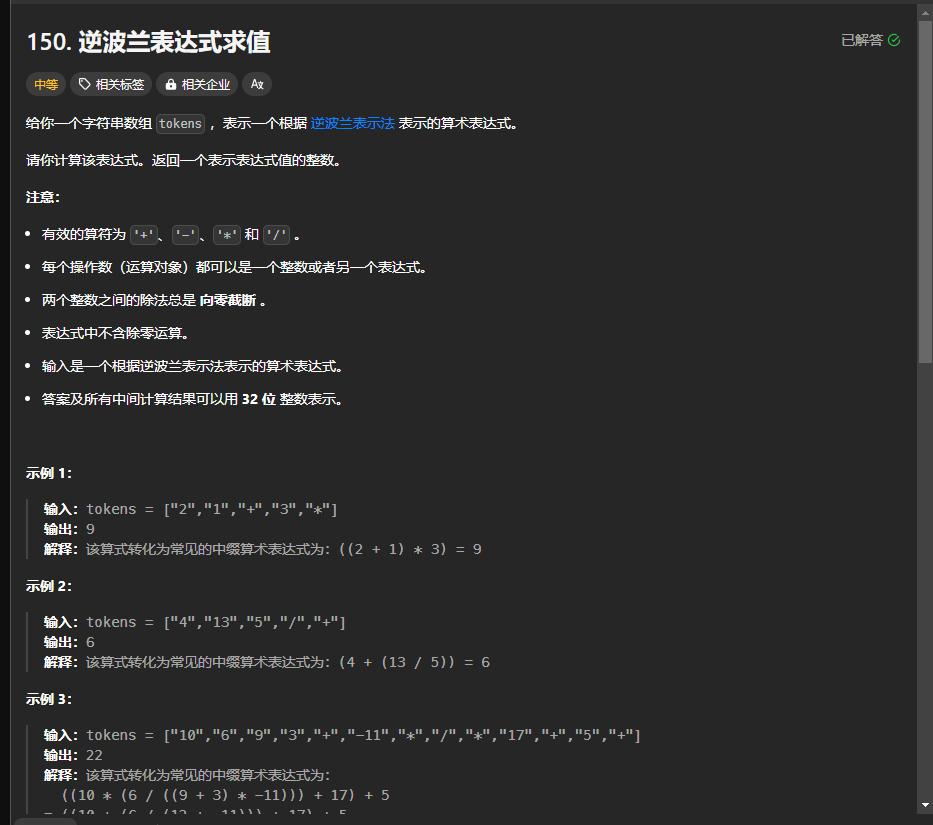
Task: Click the 示例 3 heading
Action: [49, 699]
